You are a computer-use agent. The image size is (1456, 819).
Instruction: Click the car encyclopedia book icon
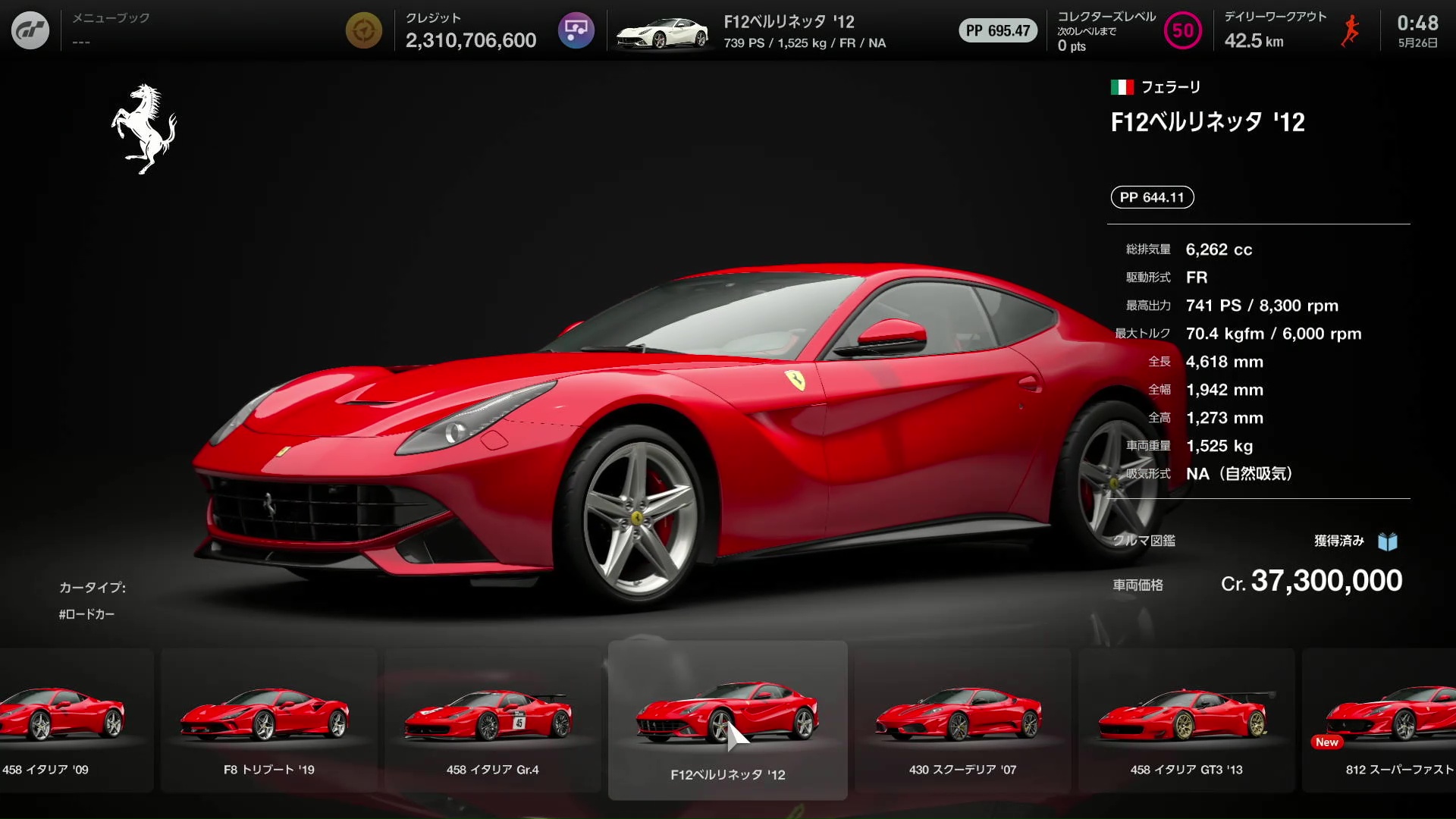click(1388, 541)
